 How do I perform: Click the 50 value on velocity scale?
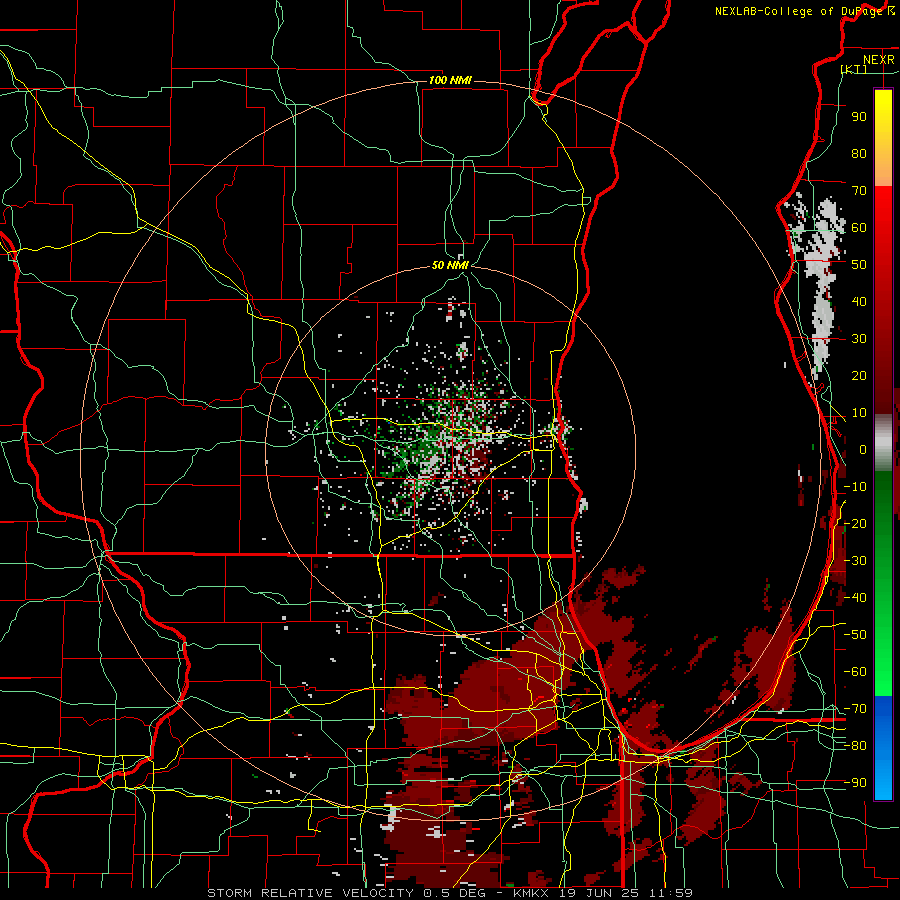tap(859, 265)
